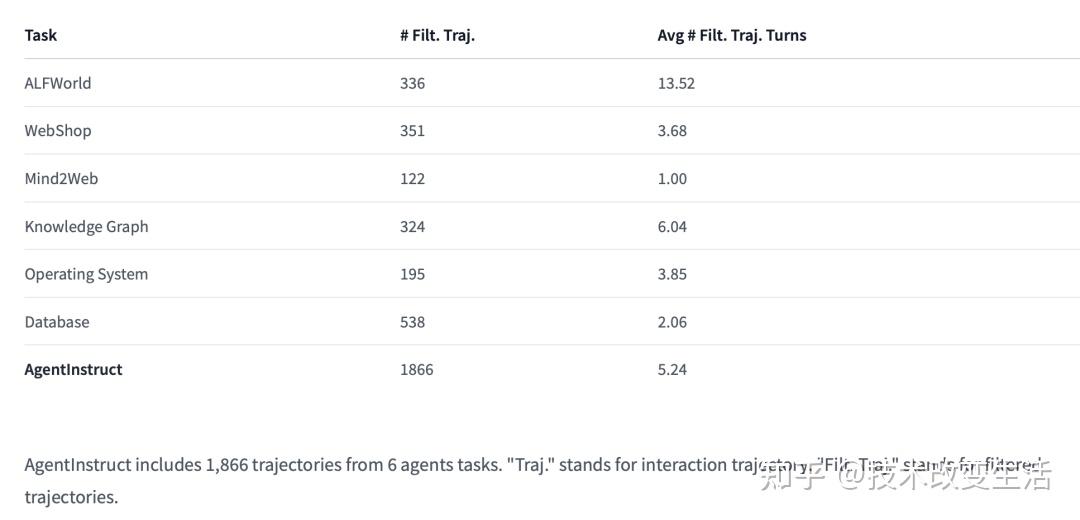Select the Mind2Web task cell
The image size is (1080, 520).
[61, 178]
